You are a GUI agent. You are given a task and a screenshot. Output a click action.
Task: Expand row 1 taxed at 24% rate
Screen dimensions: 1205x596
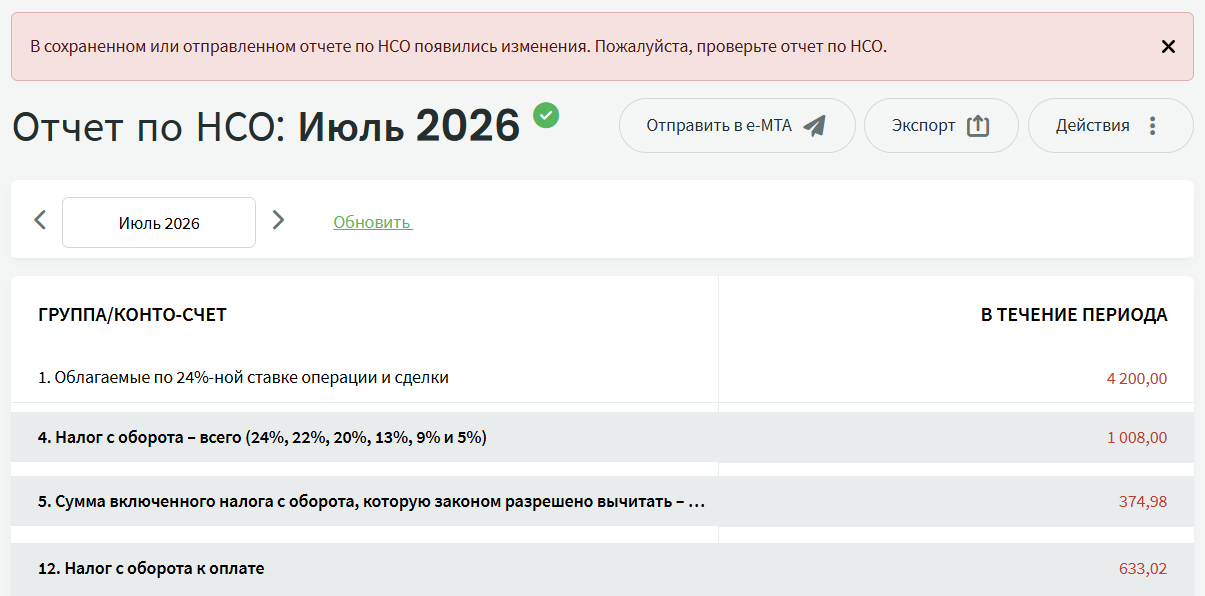(602, 378)
